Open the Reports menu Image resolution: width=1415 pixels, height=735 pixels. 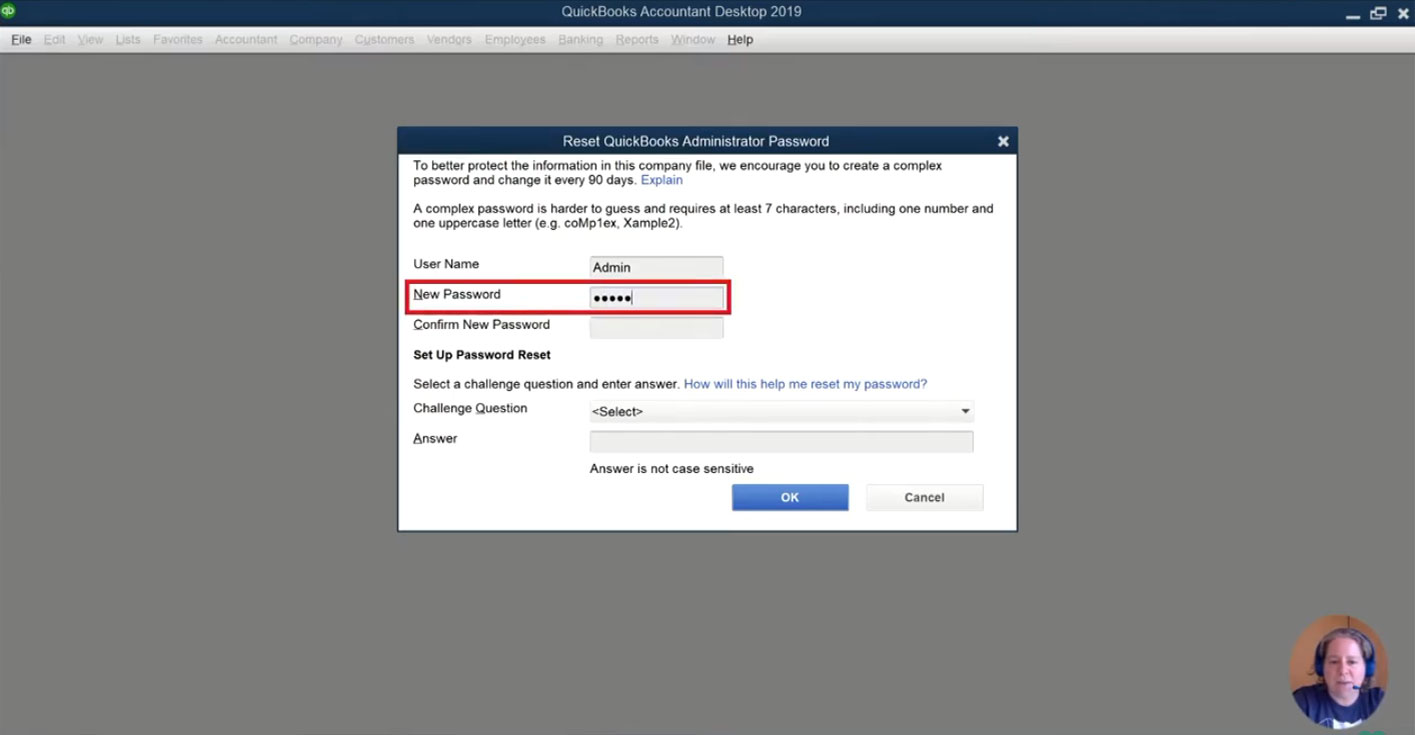tap(637, 40)
